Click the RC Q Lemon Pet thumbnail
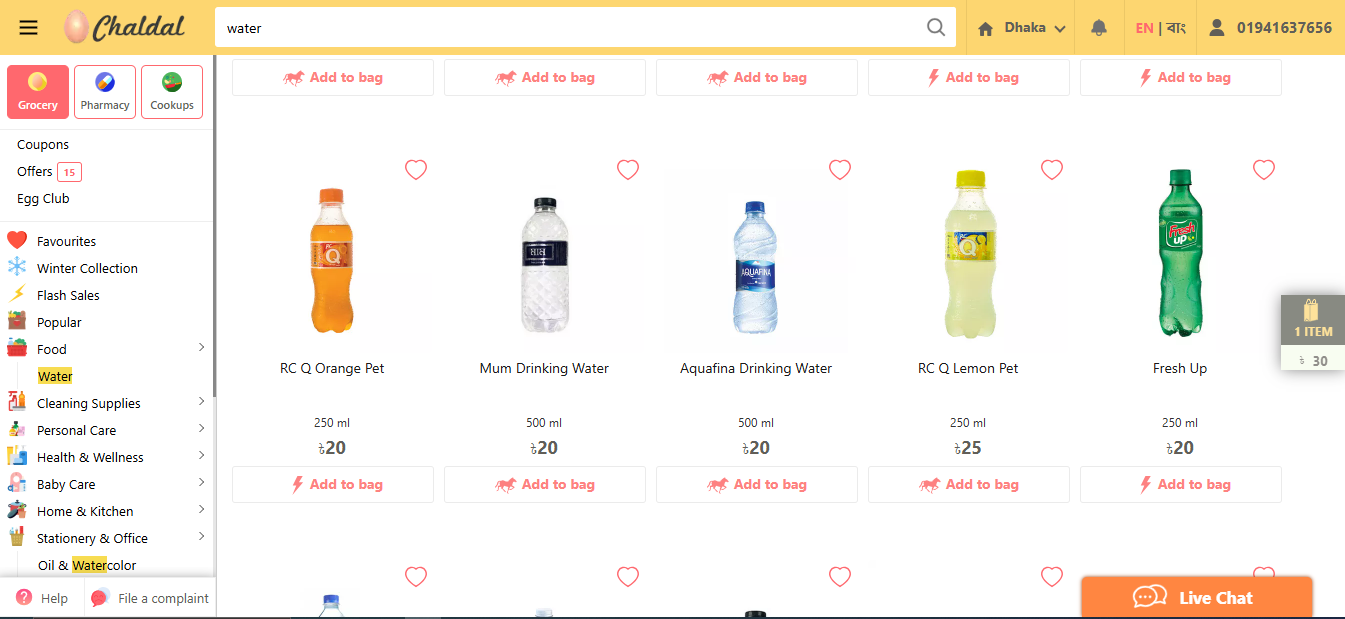 tap(968, 254)
